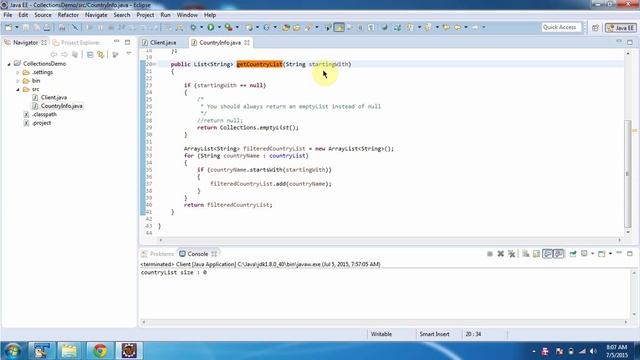Select the Console tab
Viewport: 640px width, 360px height.
tap(198, 254)
